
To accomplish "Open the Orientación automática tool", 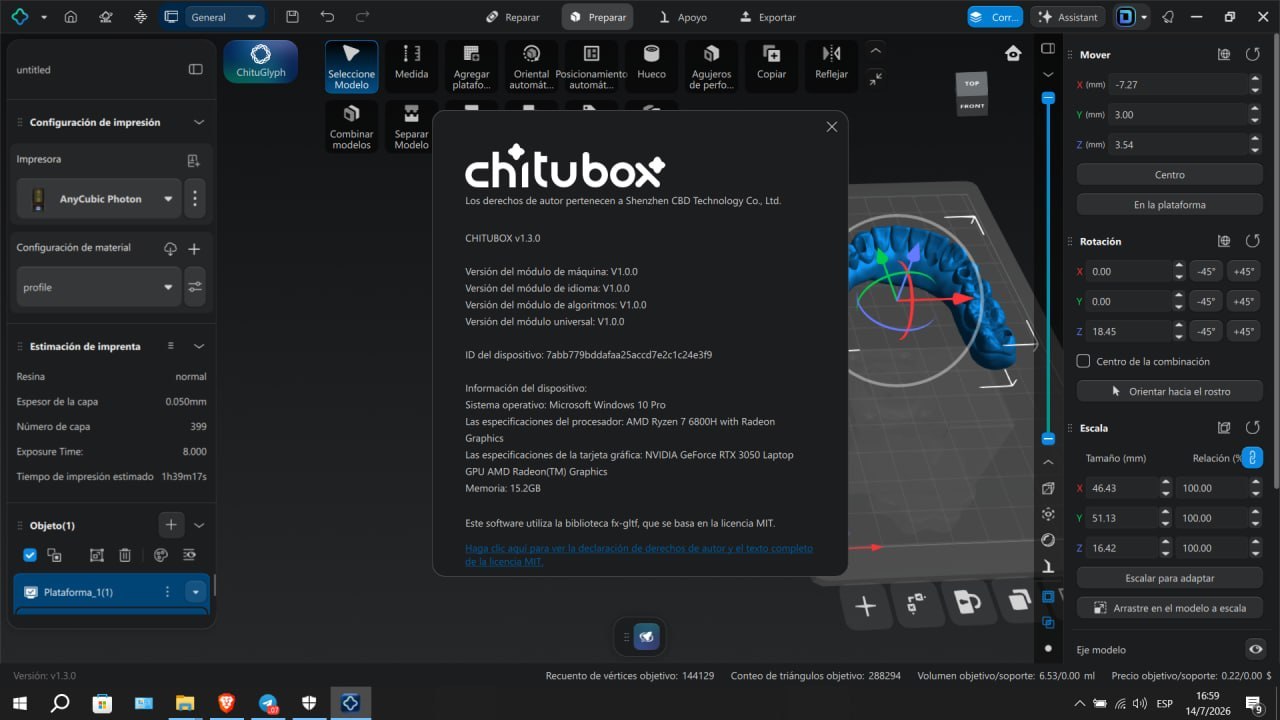I will tap(531, 66).
